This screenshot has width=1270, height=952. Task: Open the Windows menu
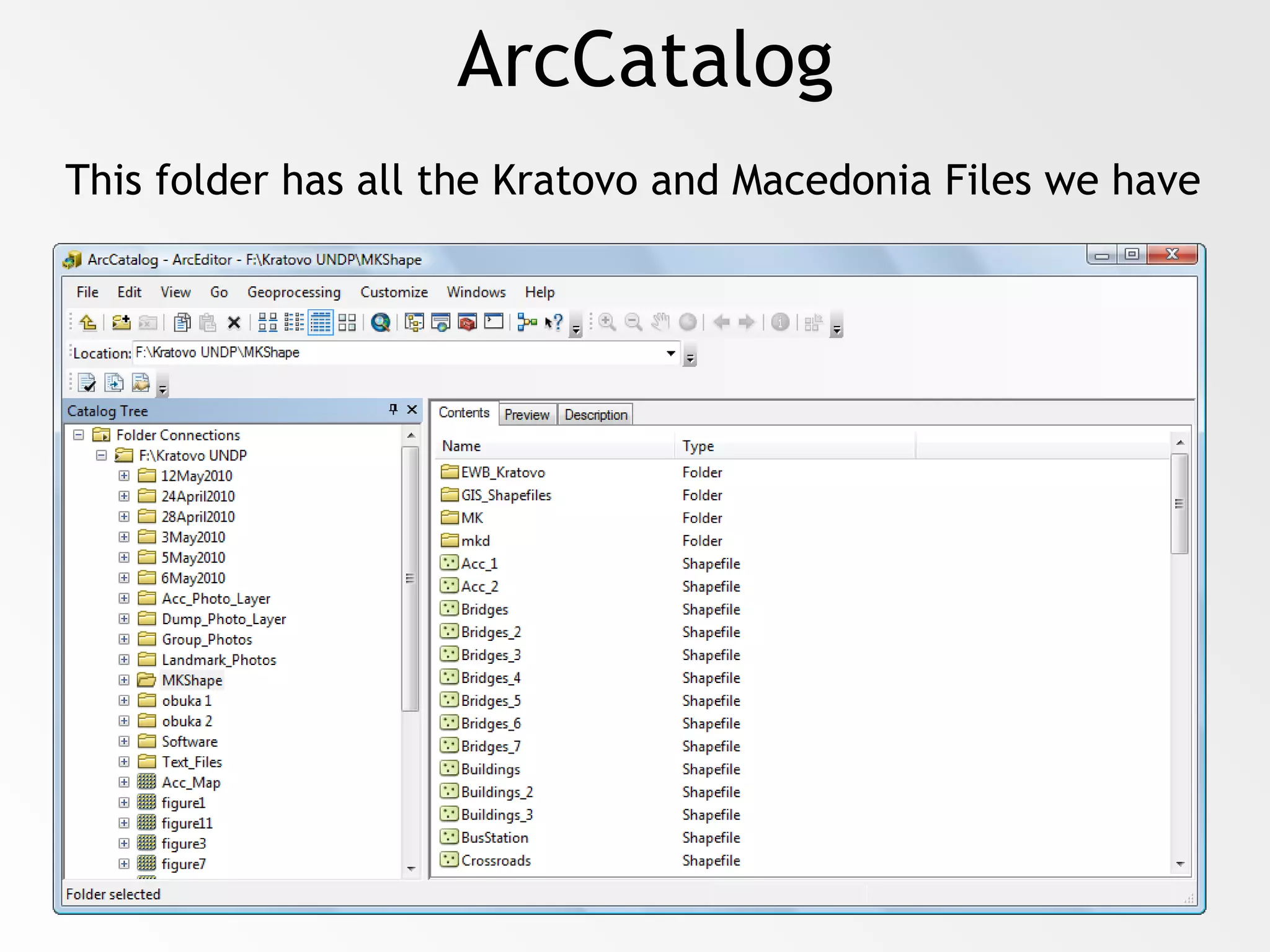coord(476,292)
